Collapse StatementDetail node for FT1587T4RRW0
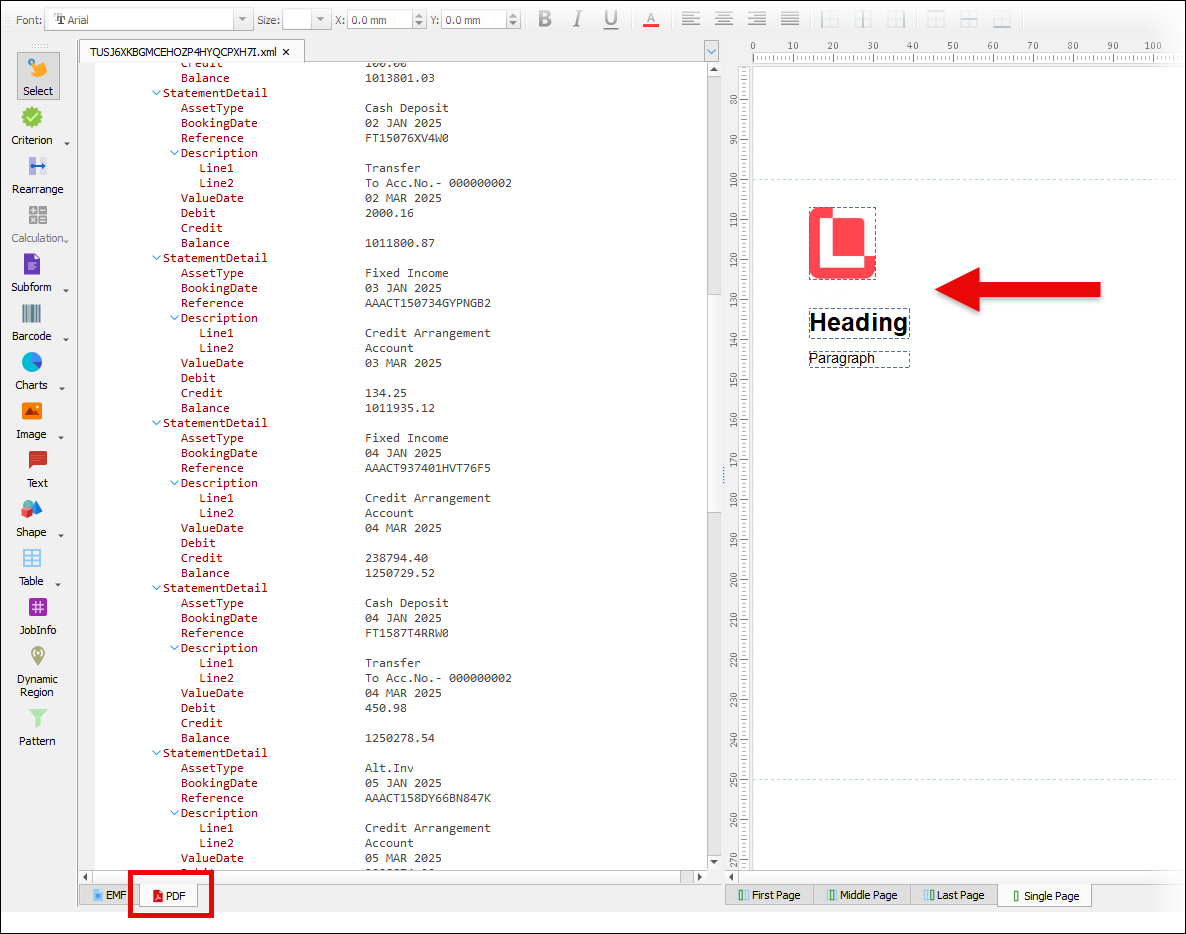 (x=157, y=588)
